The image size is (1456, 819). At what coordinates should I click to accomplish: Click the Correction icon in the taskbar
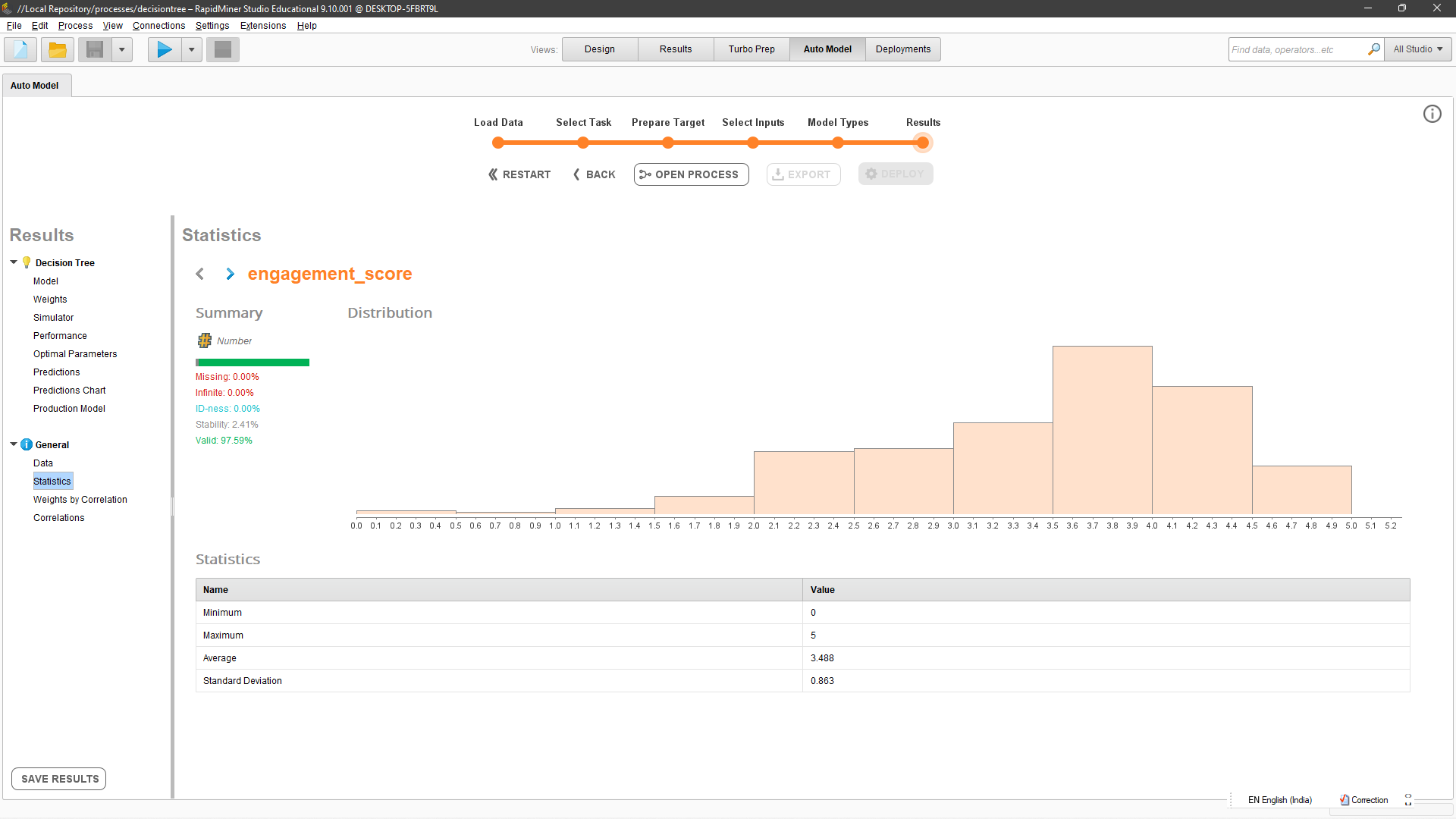pyautogui.click(x=1343, y=800)
